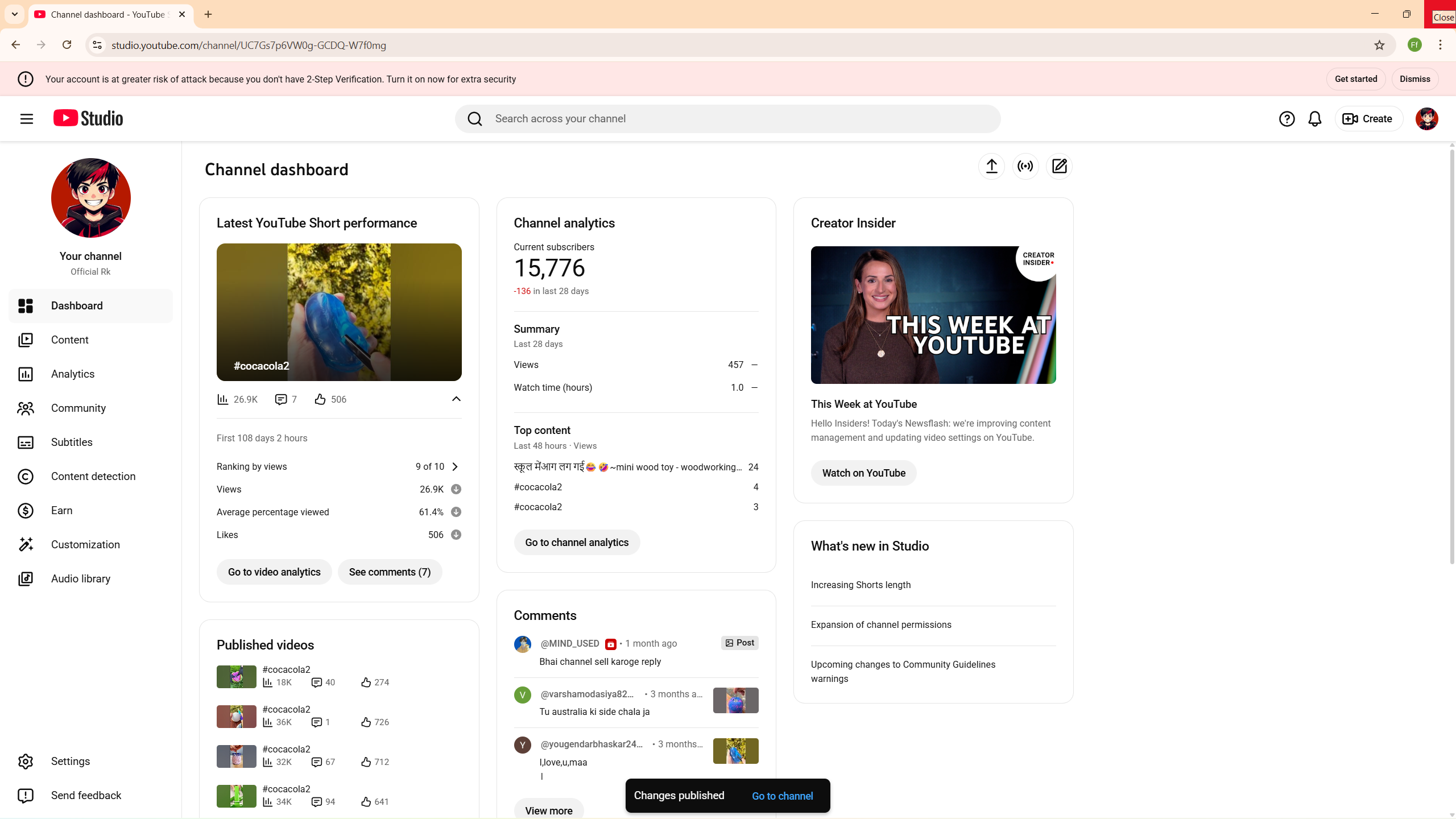This screenshot has width=1456, height=819.
Task: Click the create post pencil icon
Action: 1059,166
